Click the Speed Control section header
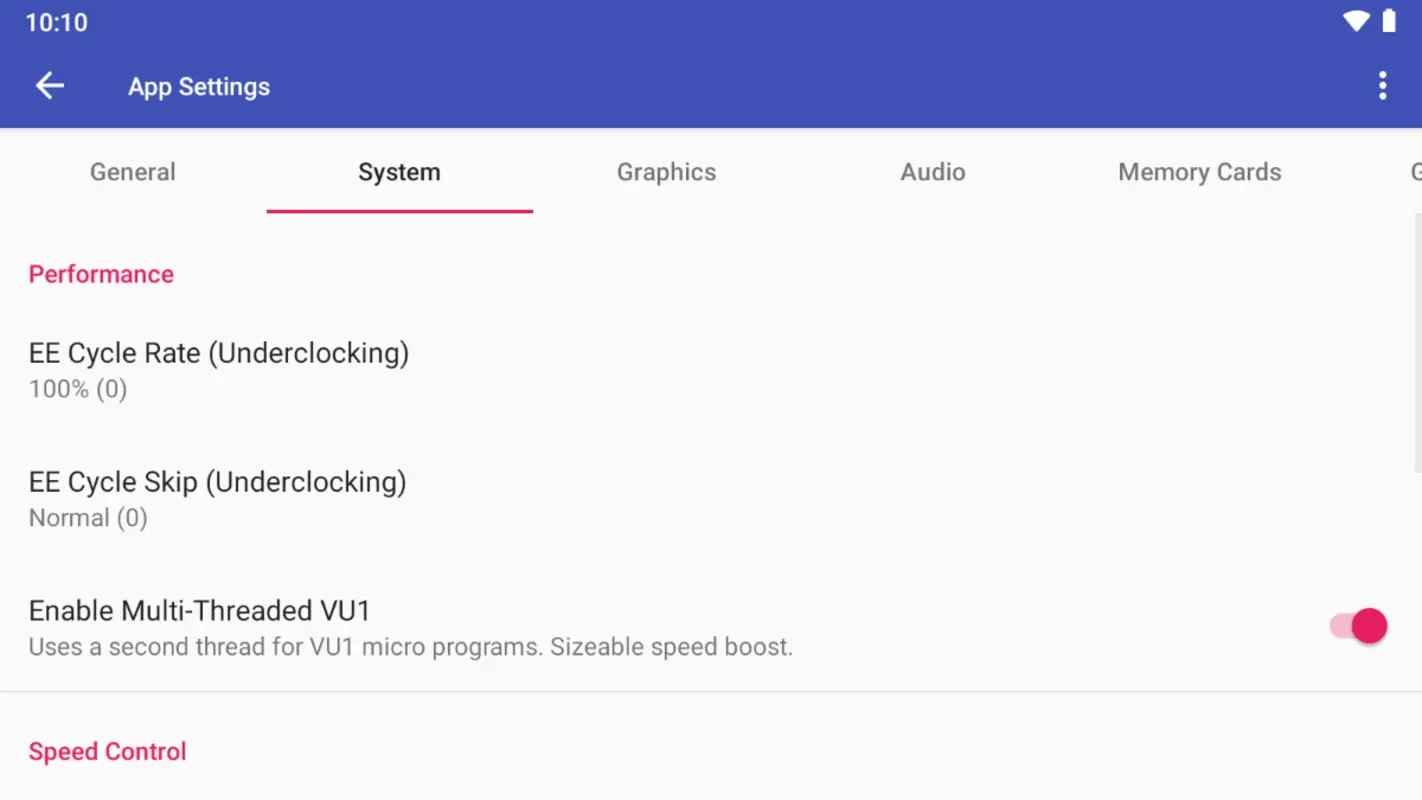The image size is (1422, 800). (107, 752)
